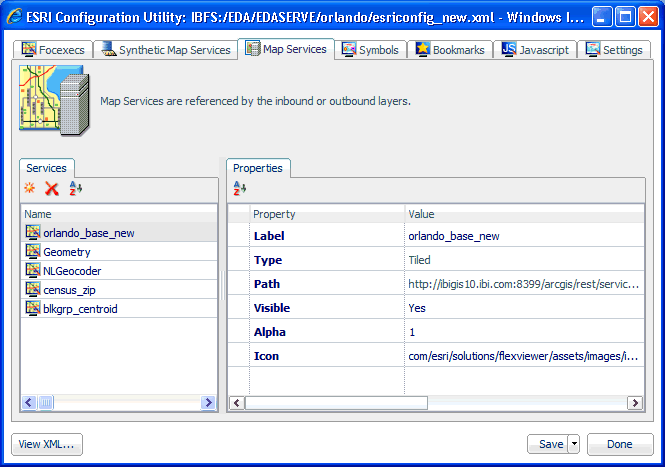Select the Services panel tab
The width and height of the screenshot is (665, 467).
47,168
